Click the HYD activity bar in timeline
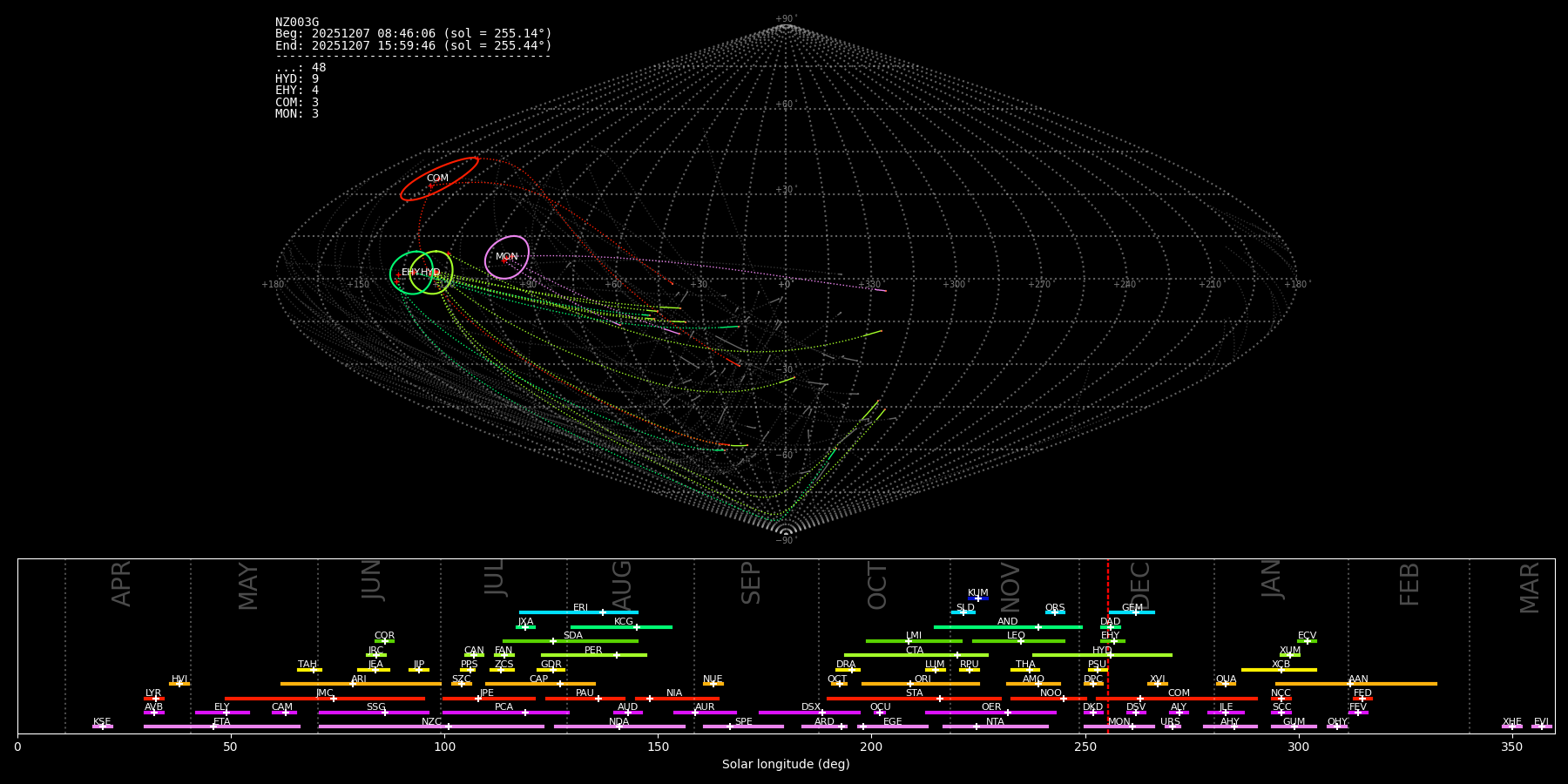The height and width of the screenshot is (784, 1568). click(1102, 655)
